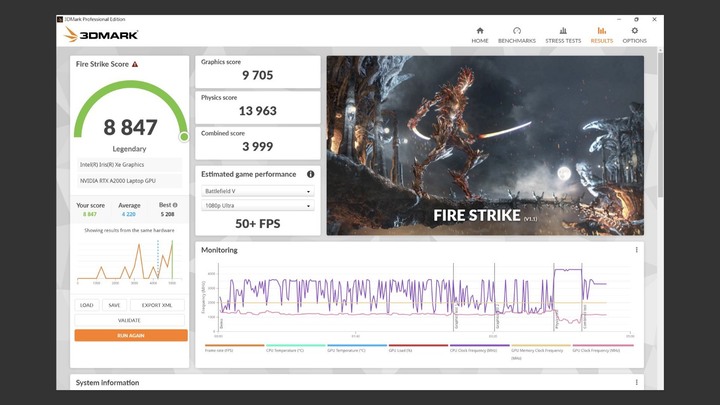
Task: Click the Best score 5 208
Action: pyautogui.click(x=167, y=214)
